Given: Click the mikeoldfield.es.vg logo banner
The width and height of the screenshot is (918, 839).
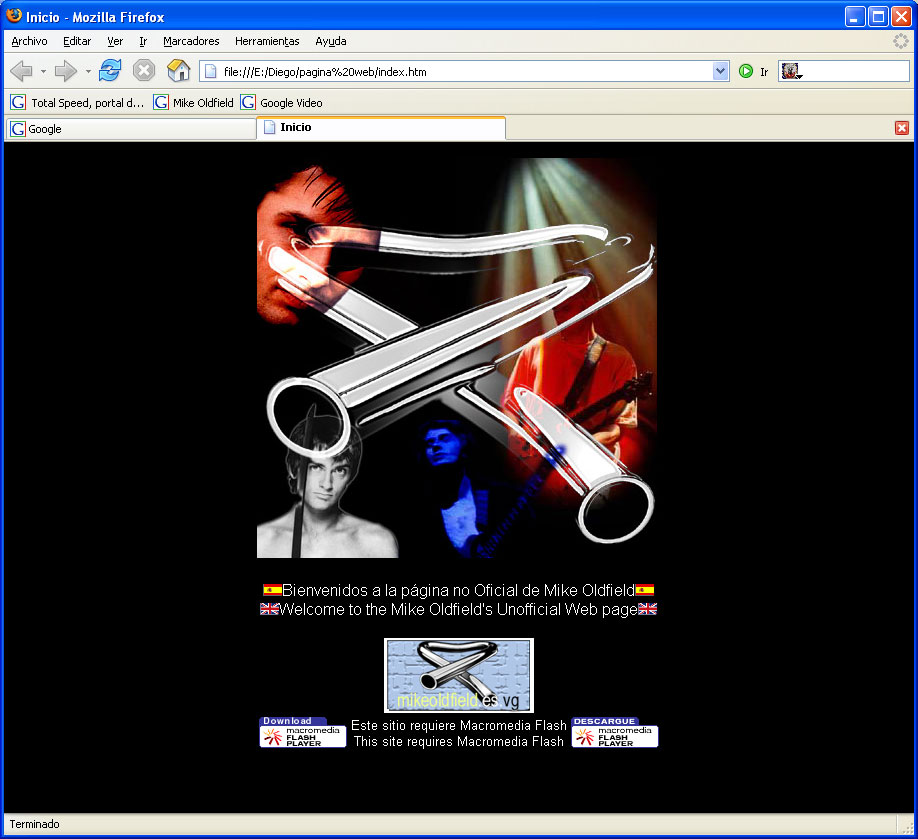Looking at the screenshot, I should (x=458, y=675).
